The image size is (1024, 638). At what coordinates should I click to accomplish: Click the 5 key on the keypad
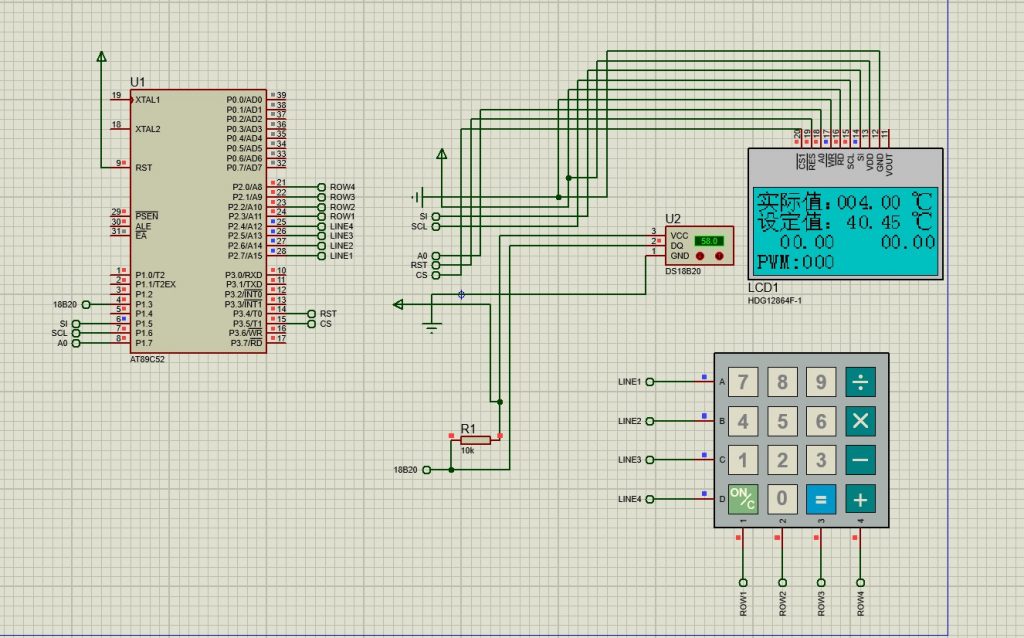pyautogui.click(x=782, y=420)
